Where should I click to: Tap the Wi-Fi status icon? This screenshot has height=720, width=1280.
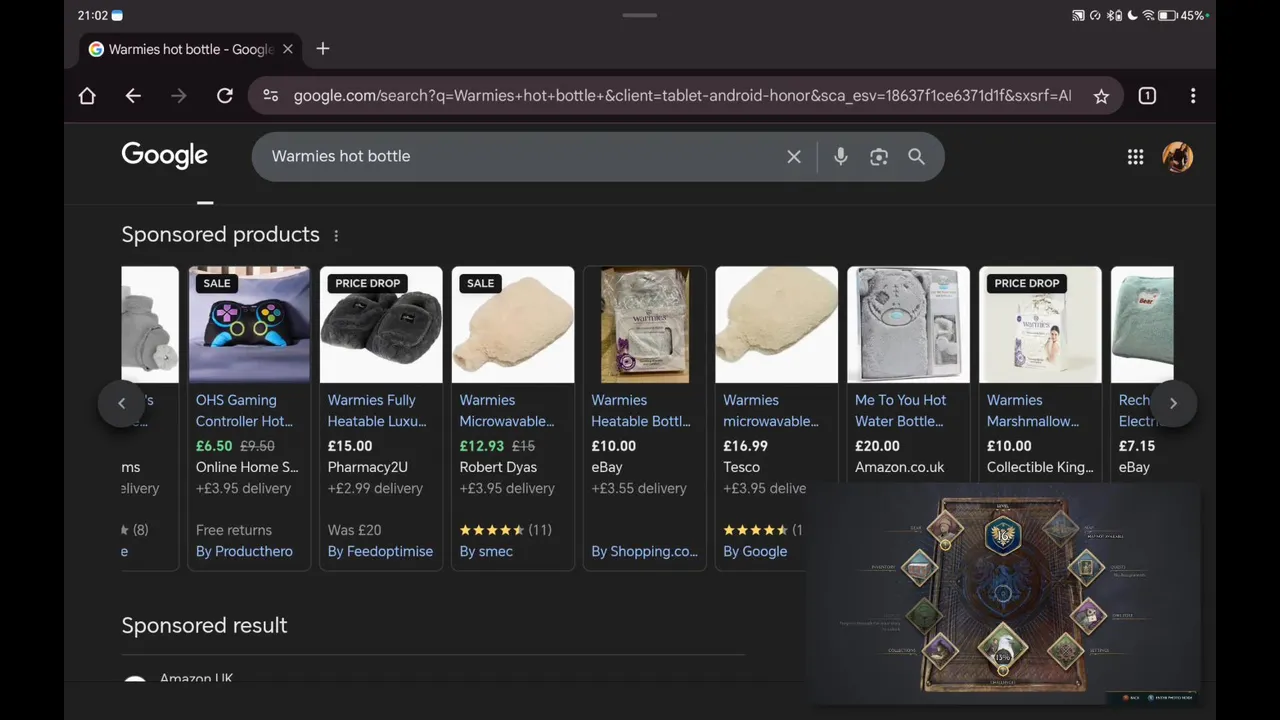1148,15
